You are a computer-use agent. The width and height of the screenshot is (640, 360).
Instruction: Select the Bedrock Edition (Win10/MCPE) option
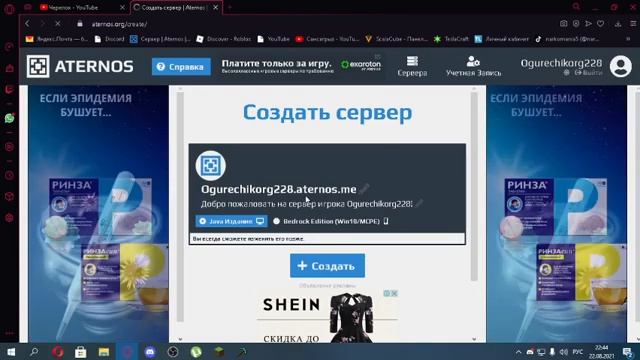tap(331, 221)
